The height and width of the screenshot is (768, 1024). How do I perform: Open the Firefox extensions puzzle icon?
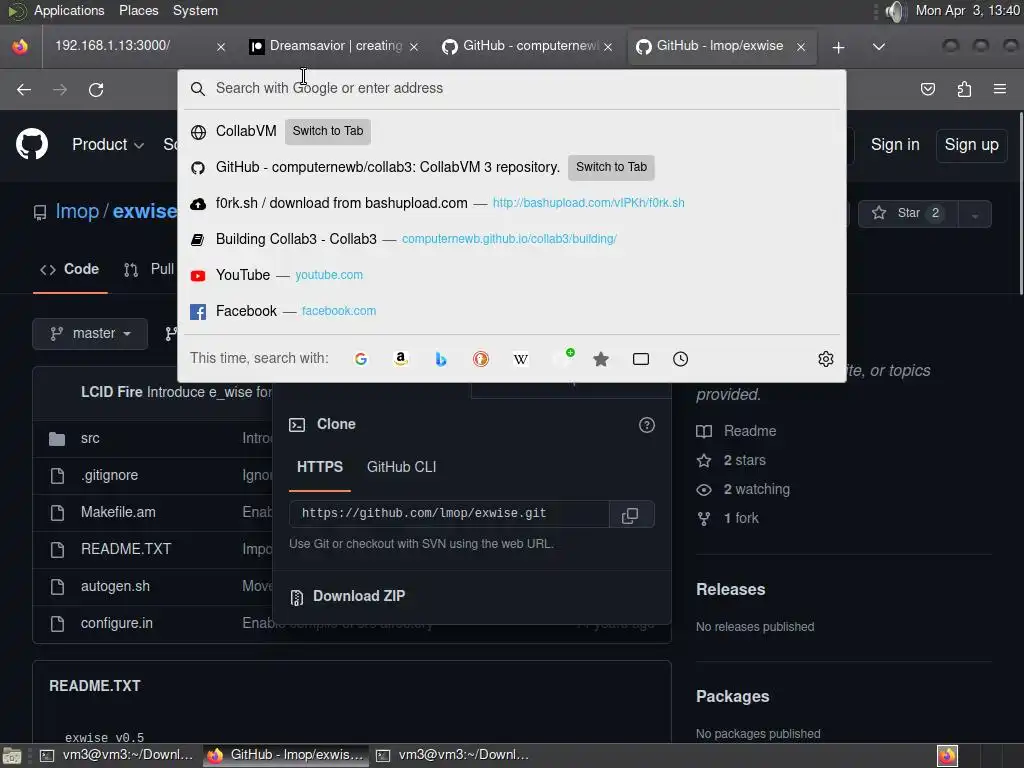click(964, 89)
